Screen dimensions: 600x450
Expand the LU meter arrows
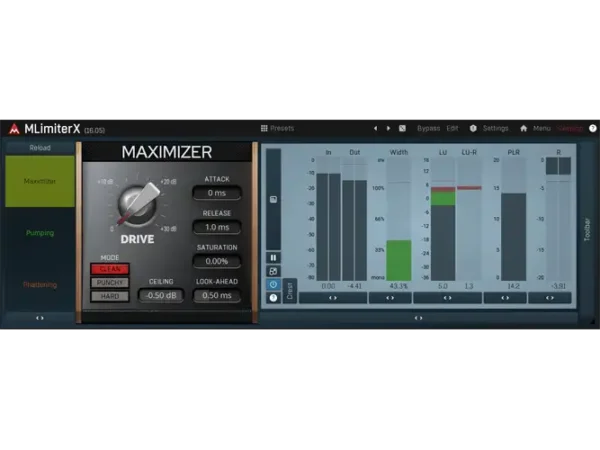coord(447,298)
